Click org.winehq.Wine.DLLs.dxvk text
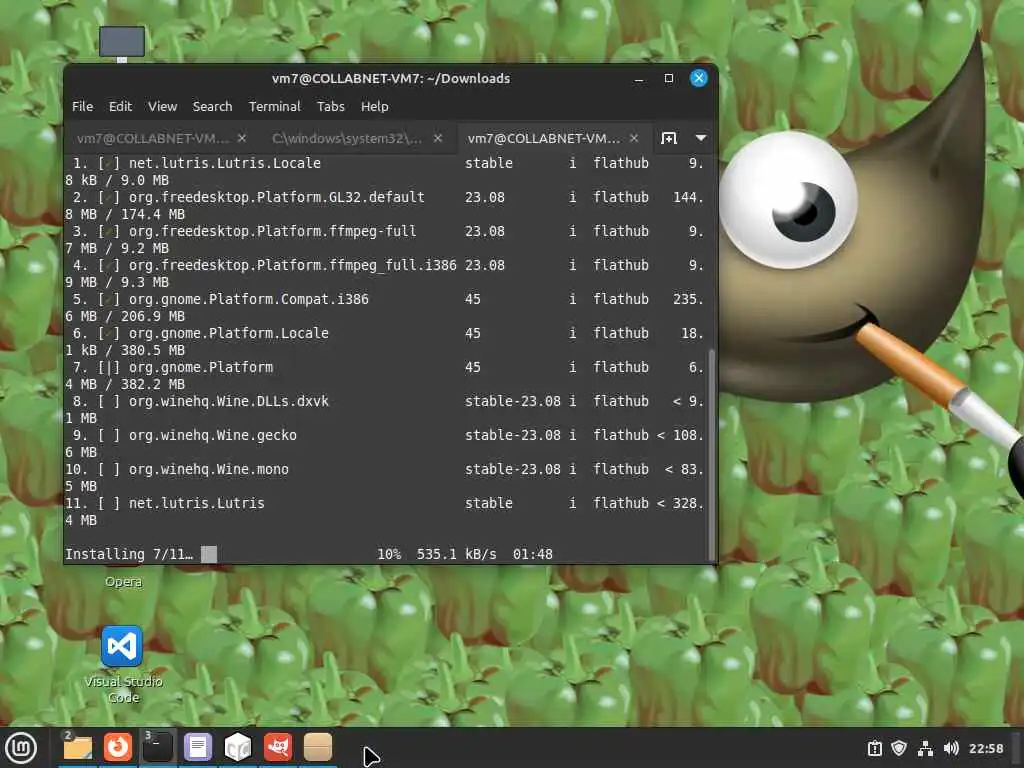 [x=229, y=401]
